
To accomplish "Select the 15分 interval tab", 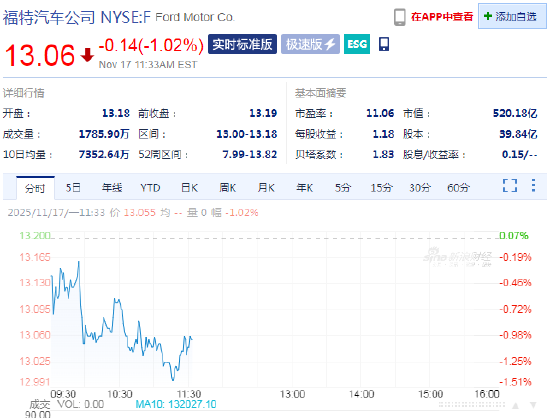I will [x=382, y=188].
